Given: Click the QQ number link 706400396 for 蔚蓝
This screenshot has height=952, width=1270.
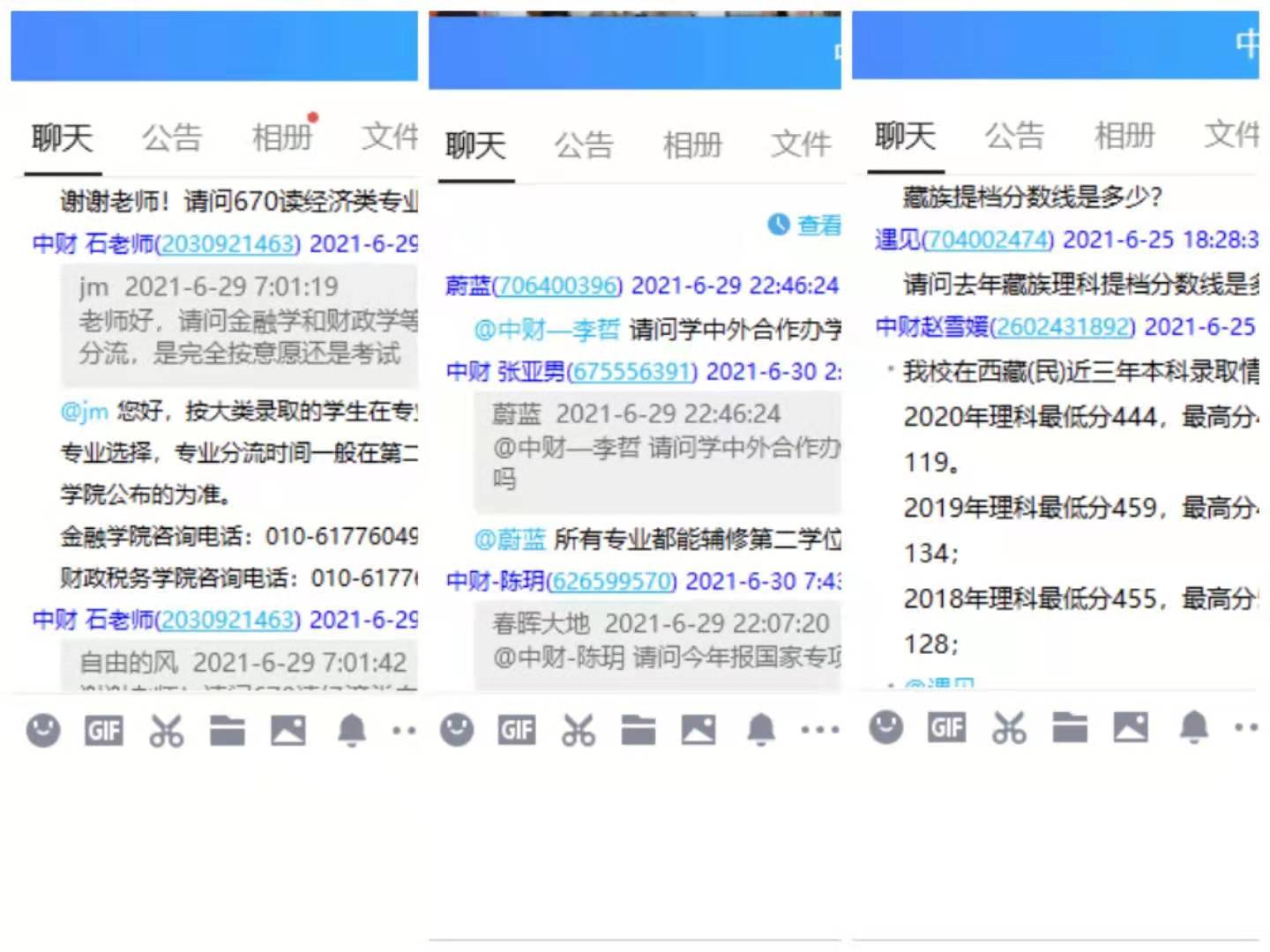Looking at the screenshot, I should (x=557, y=286).
